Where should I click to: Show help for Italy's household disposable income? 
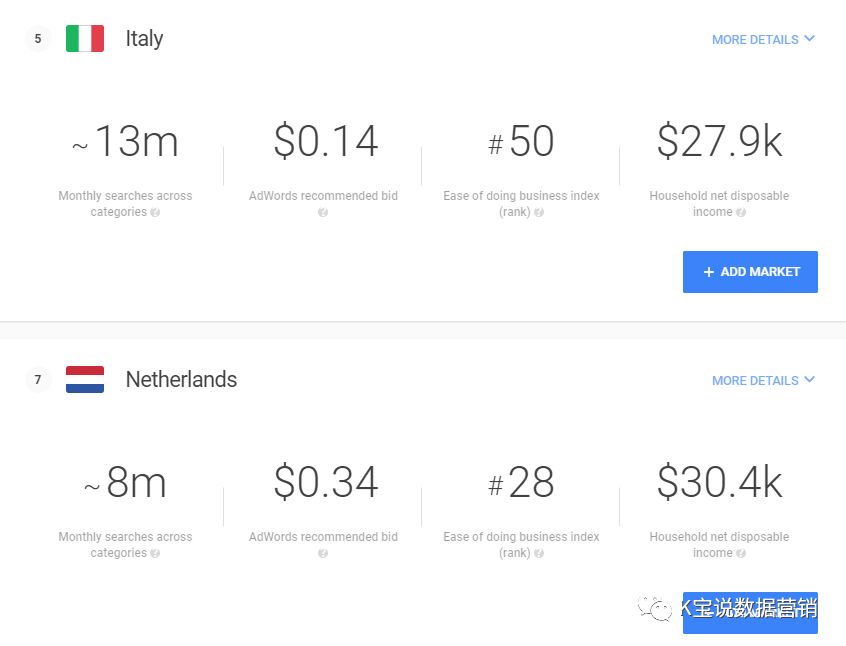click(x=741, y=213)
